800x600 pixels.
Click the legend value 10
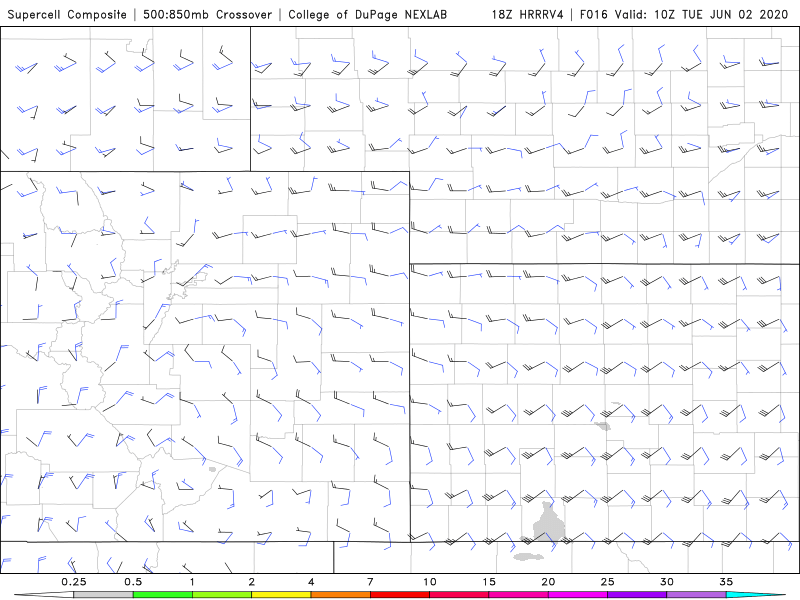pos(430,582)
